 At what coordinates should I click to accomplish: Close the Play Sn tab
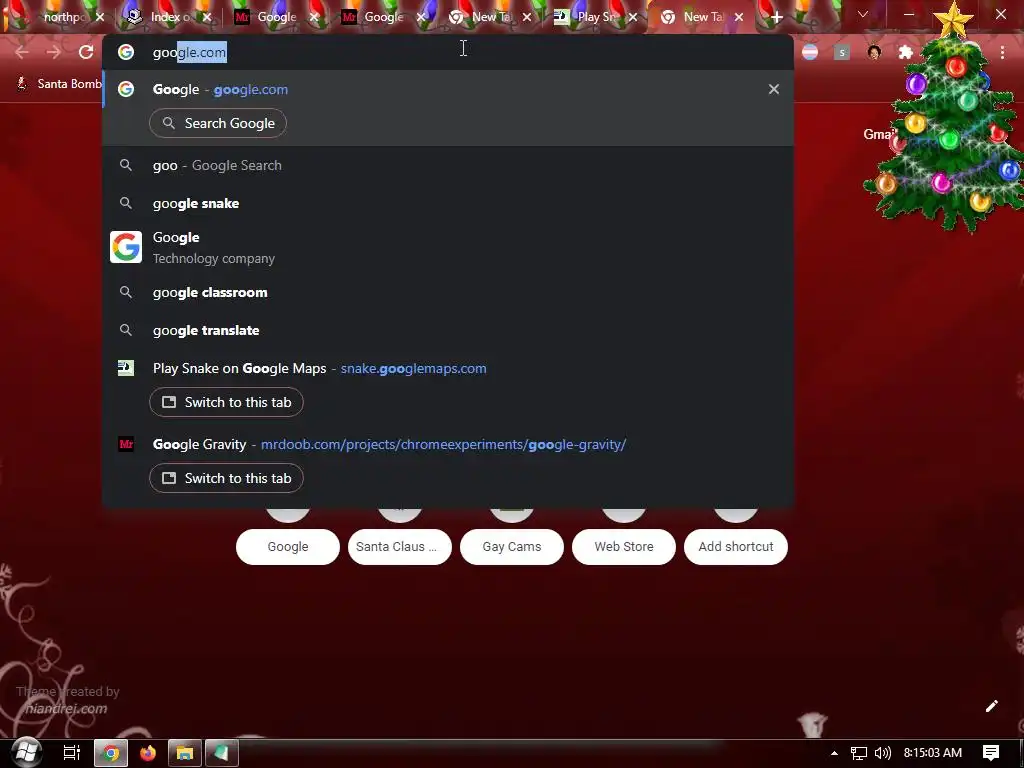click(x=633, y=18)
